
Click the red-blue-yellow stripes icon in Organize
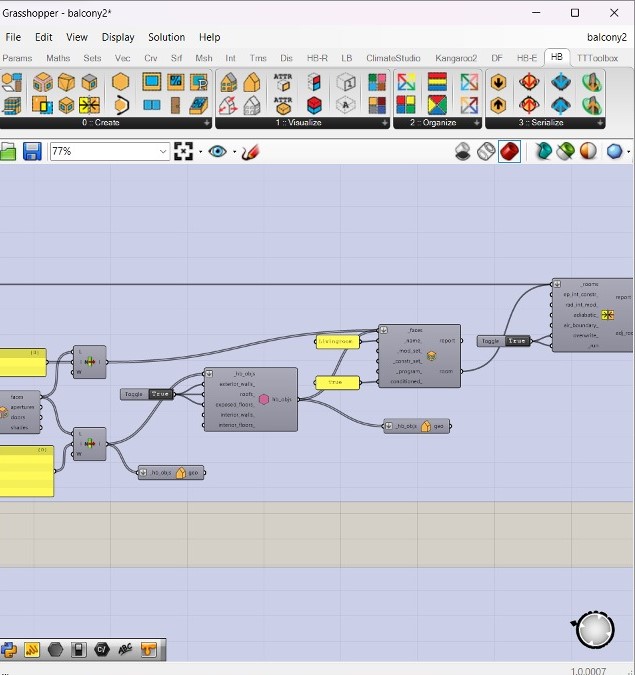tap(437, 81)
